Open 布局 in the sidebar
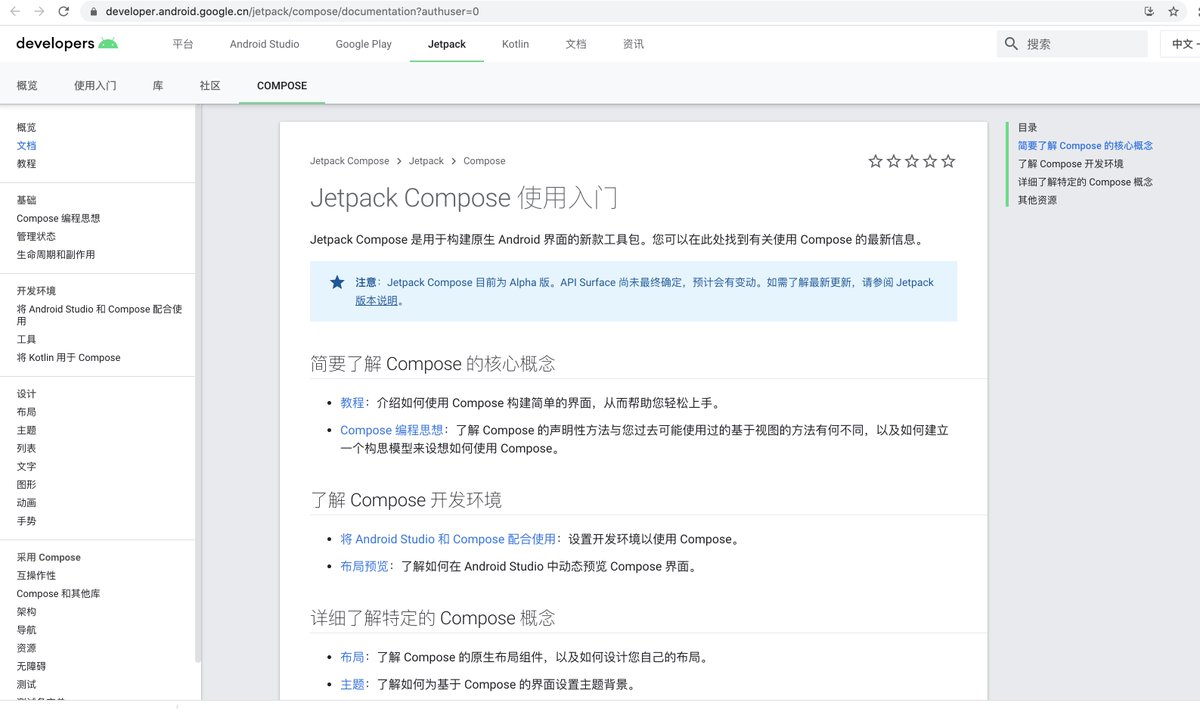The width and height of the screenshot is (1200, 709). click(26, 412)
